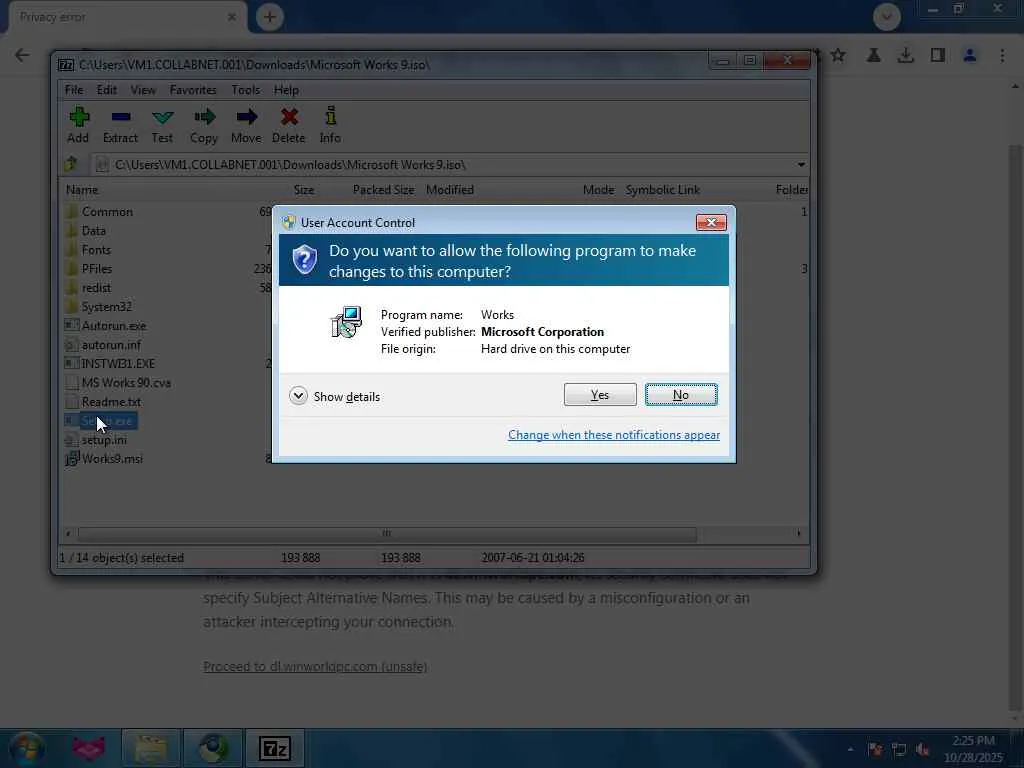The image size is (1024, 768).
Task: Allow Works by clicking Yes
Action: 600,394
